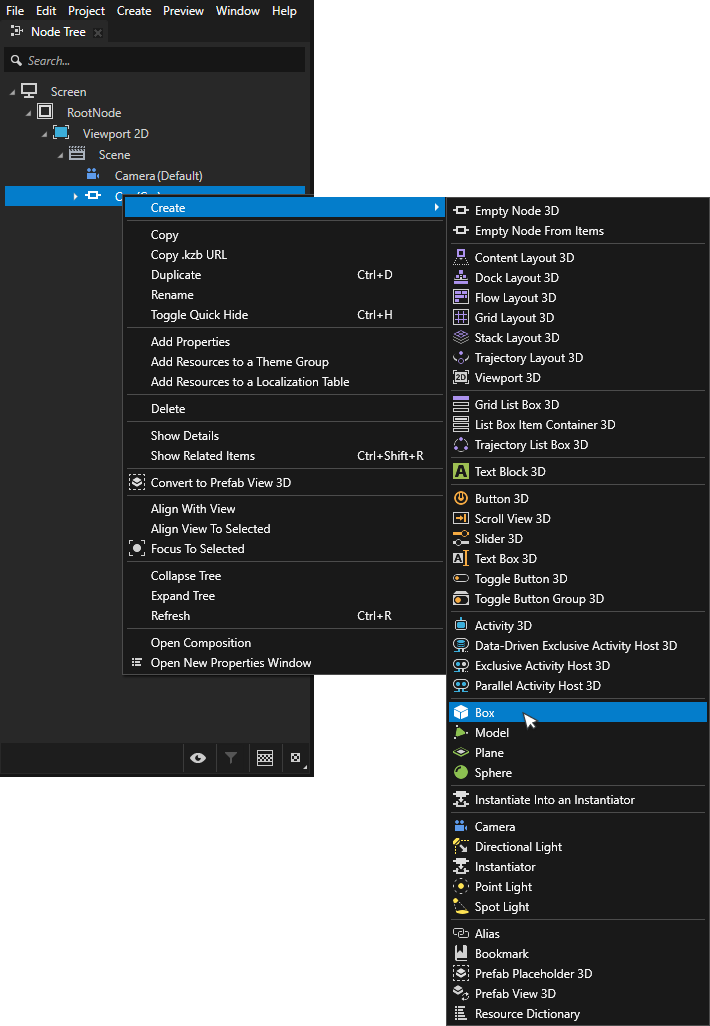Select the Box mesh icon in Create submenu
The height and width of the screenshot is (1026, 710).
coord(461,713)
